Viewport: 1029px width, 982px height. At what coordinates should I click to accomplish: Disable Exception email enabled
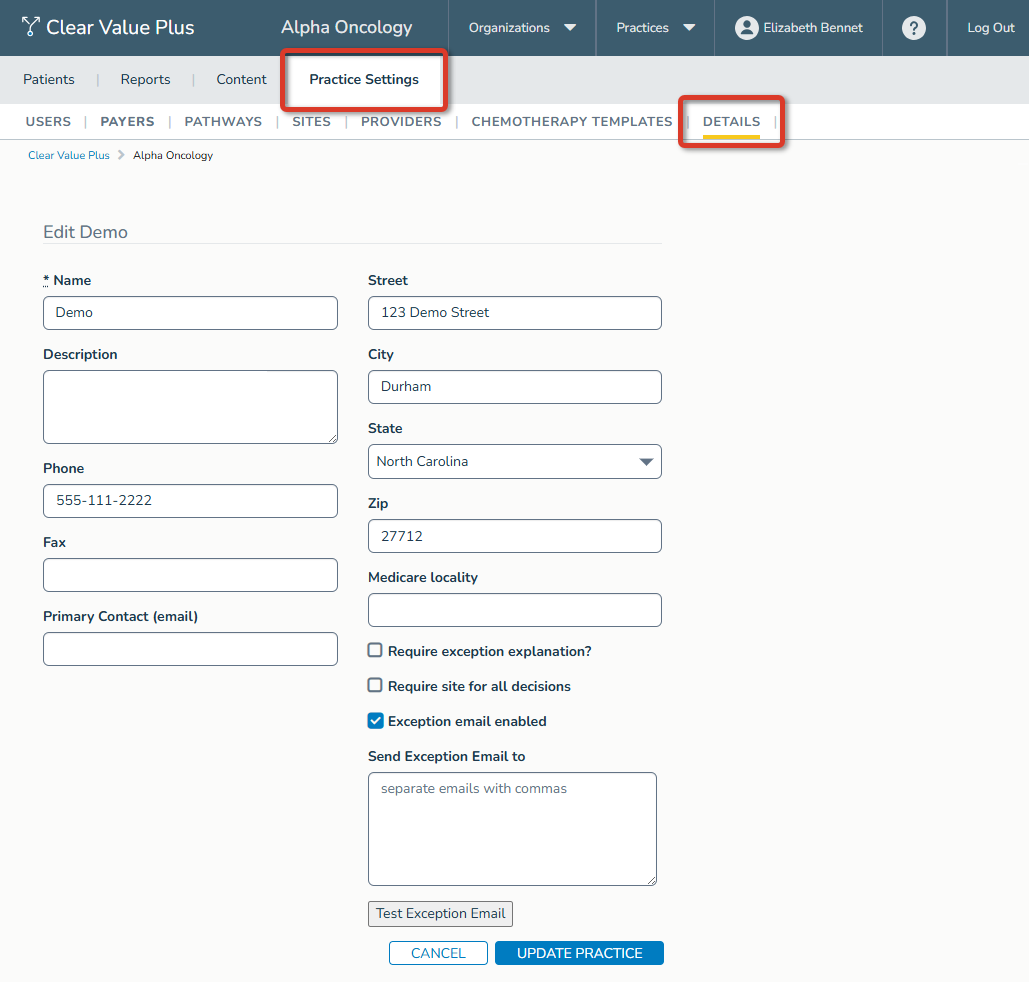[374, 720]
